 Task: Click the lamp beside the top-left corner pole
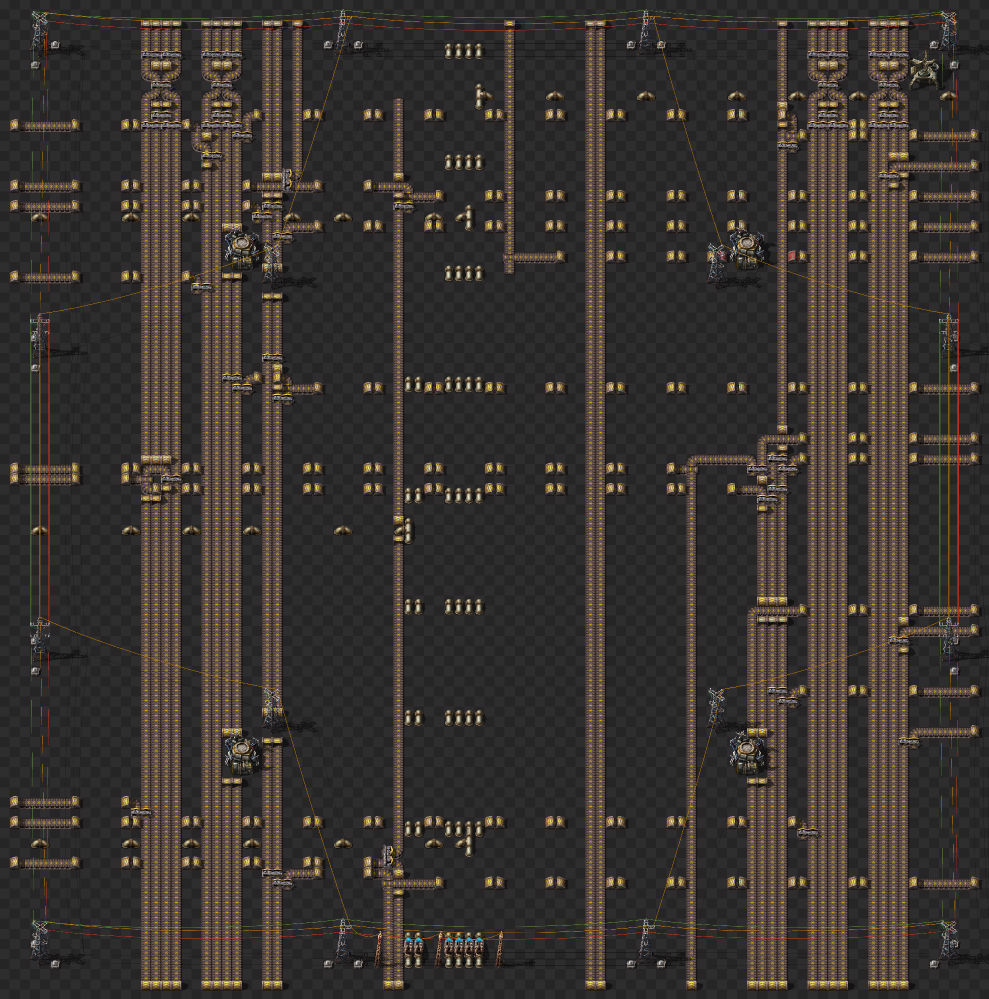55,45
